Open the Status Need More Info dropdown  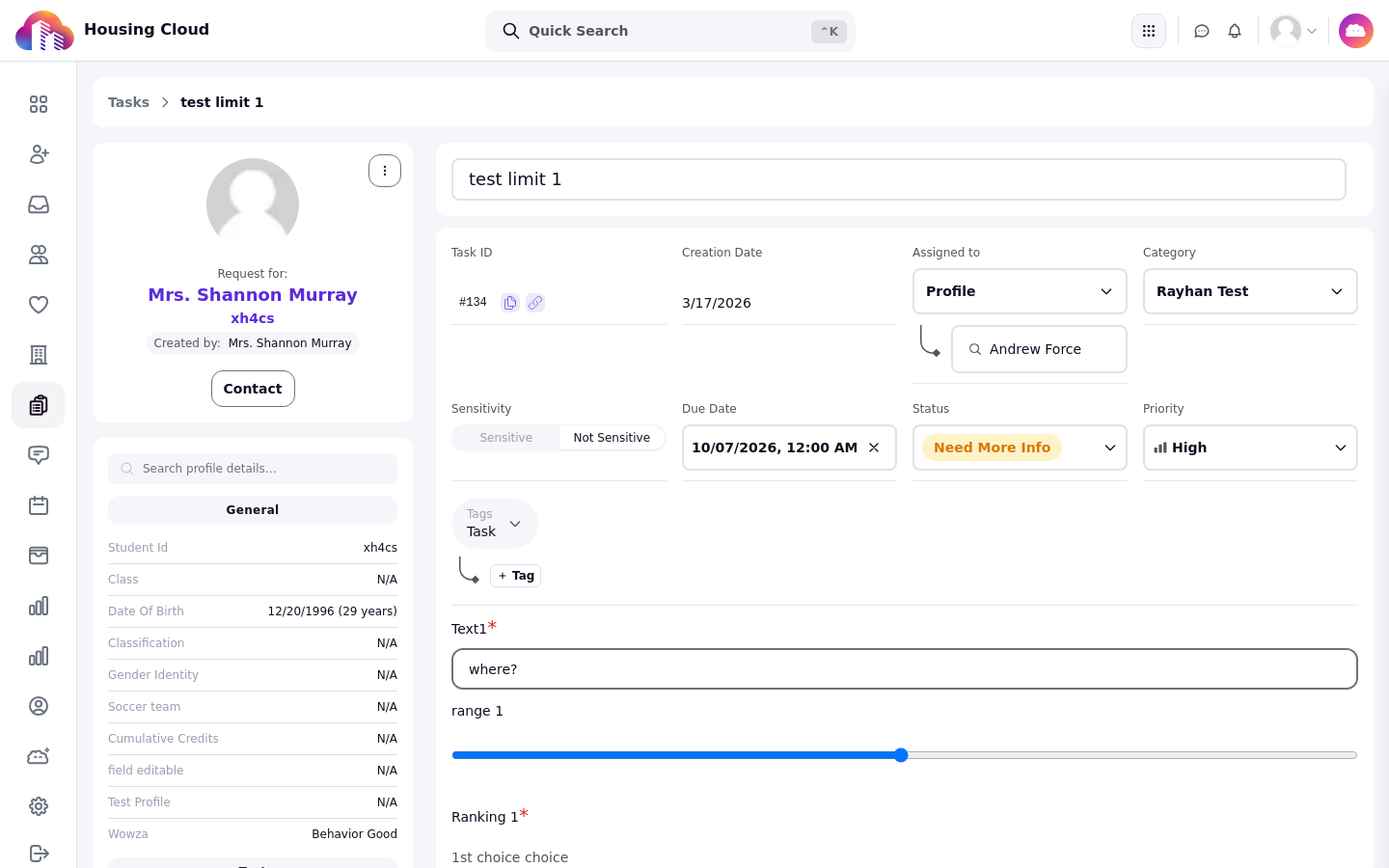click(1020, 448)
